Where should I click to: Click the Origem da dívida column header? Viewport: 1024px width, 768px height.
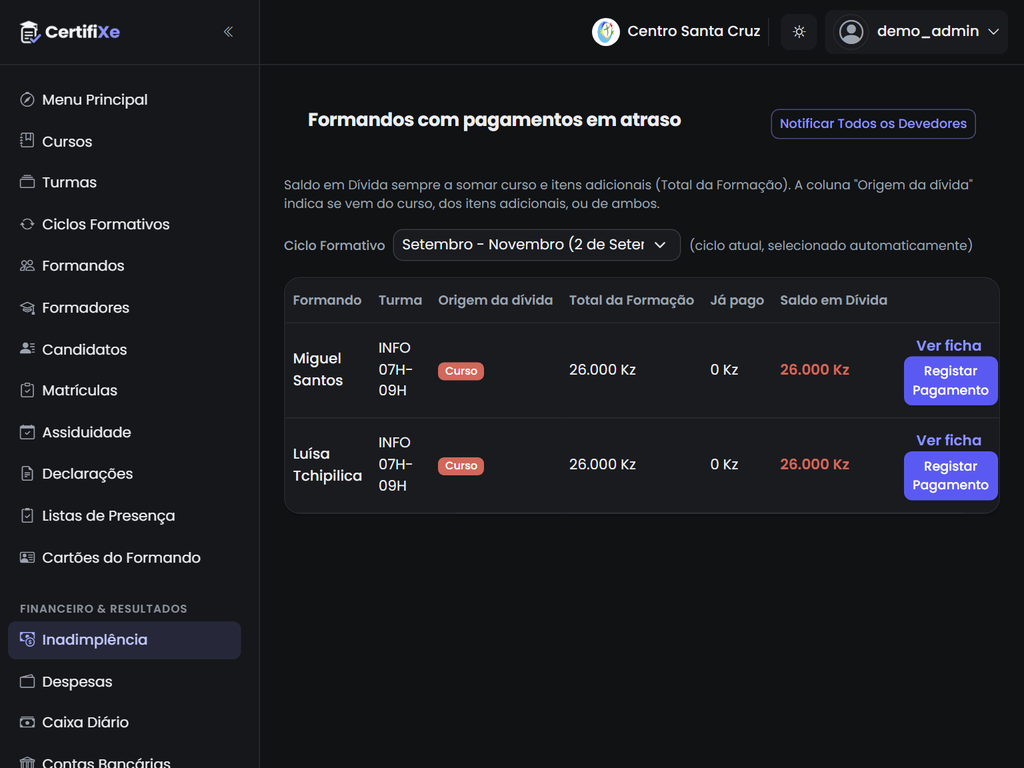tap(495, 300)
